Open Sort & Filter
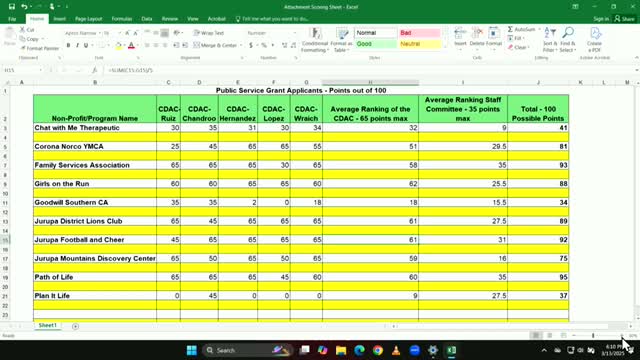Screen dimensions: 640x360 point(550,40)
